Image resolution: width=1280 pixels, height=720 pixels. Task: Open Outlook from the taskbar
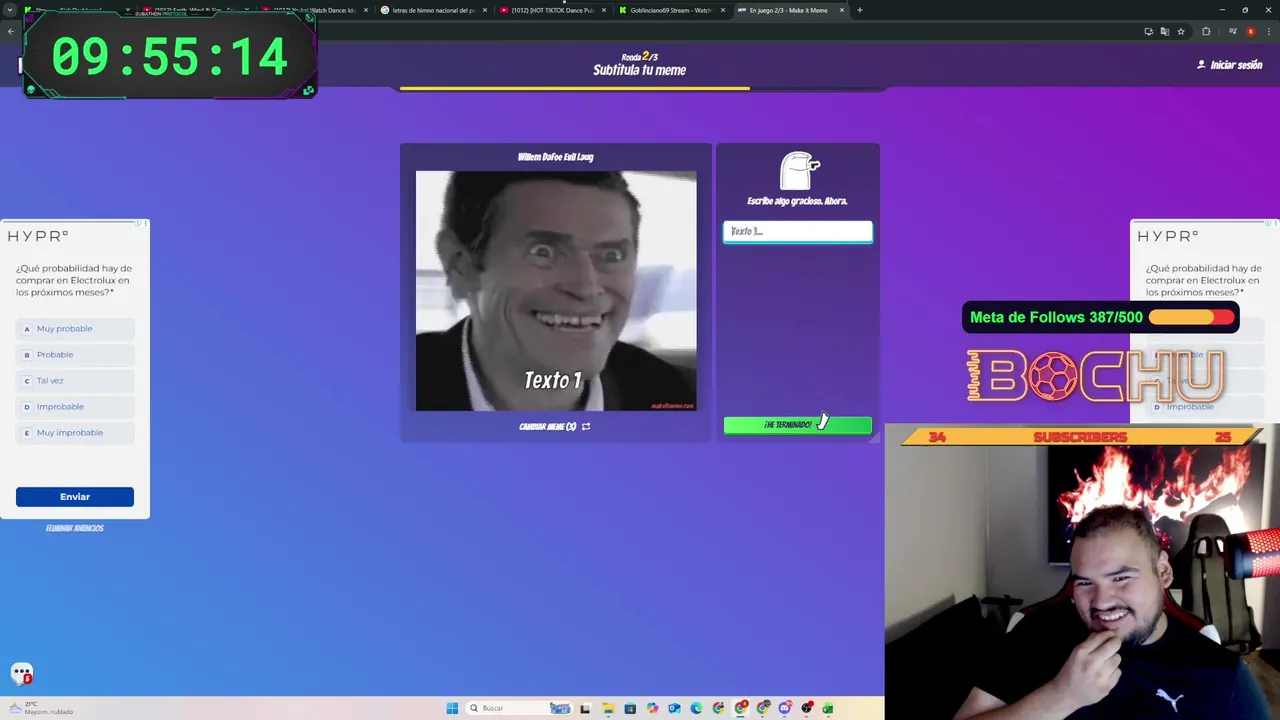(x=674, y=708)
